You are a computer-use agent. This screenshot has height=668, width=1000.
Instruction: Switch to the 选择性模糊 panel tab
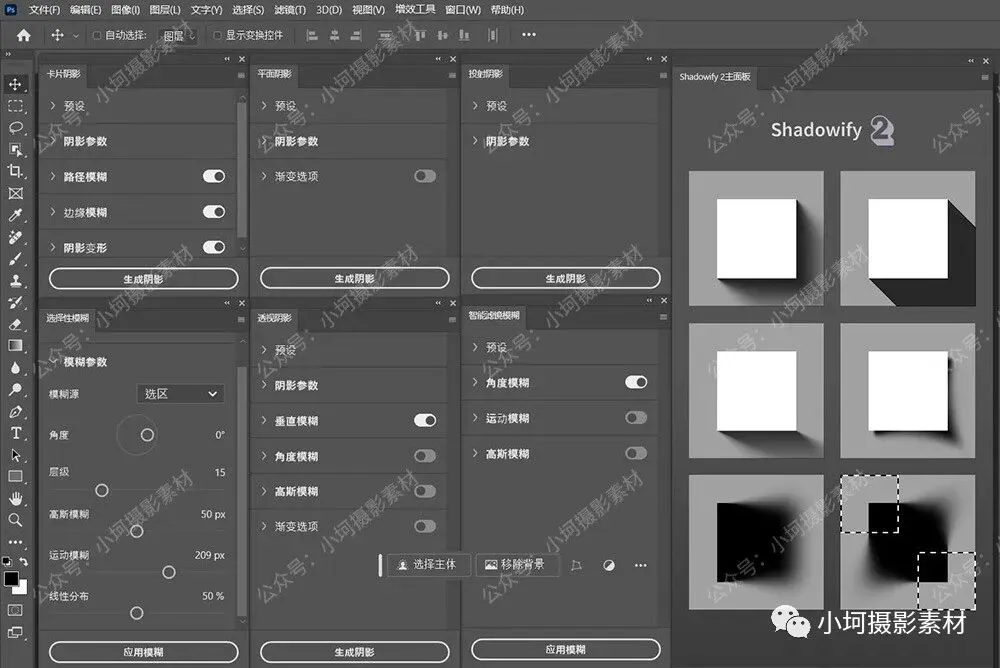click(68, 318)
